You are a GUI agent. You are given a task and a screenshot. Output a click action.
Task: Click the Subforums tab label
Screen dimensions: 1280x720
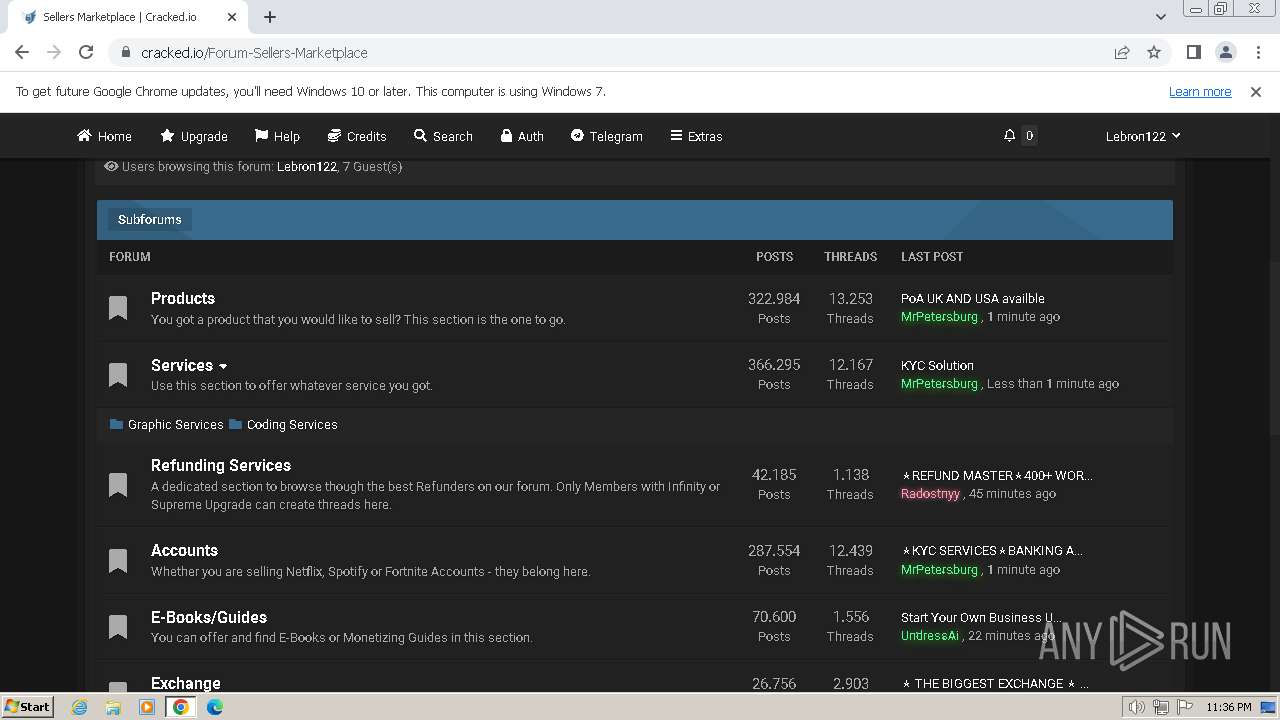[150, 220]
